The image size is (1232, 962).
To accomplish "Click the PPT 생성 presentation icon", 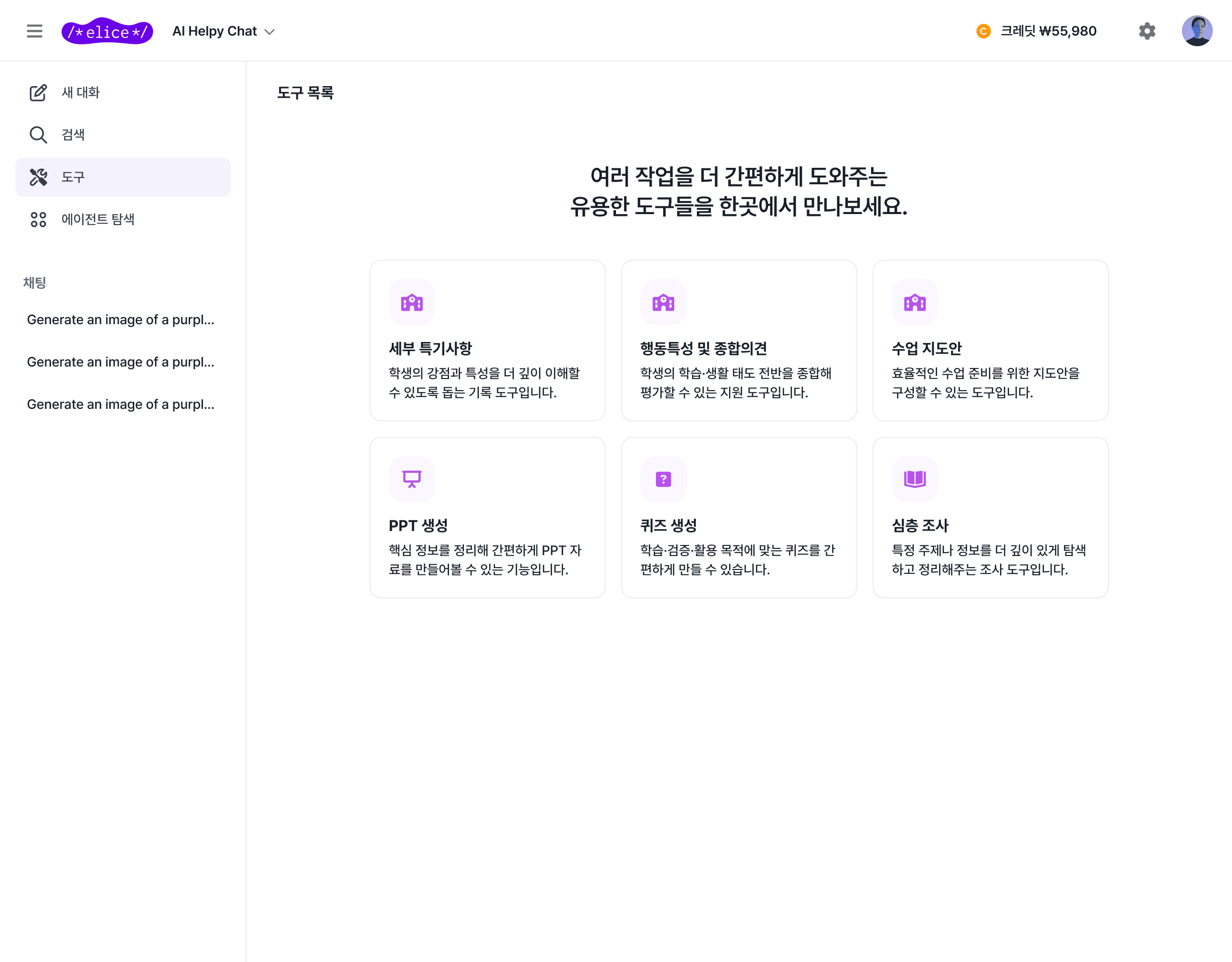I will (x=411, y=479).
